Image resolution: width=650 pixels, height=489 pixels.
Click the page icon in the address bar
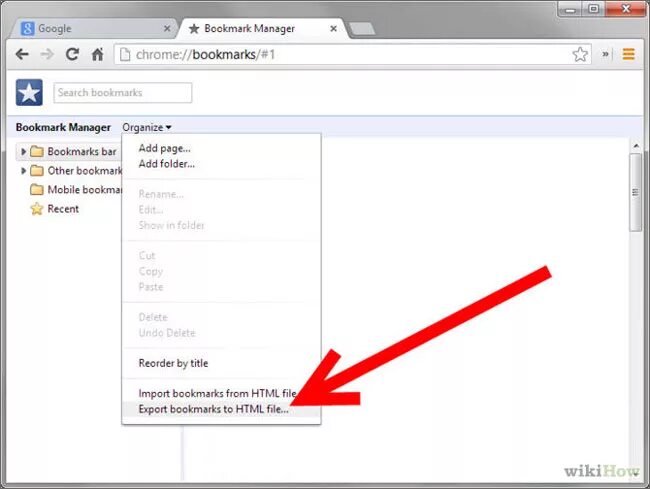[x=125, y=54]
